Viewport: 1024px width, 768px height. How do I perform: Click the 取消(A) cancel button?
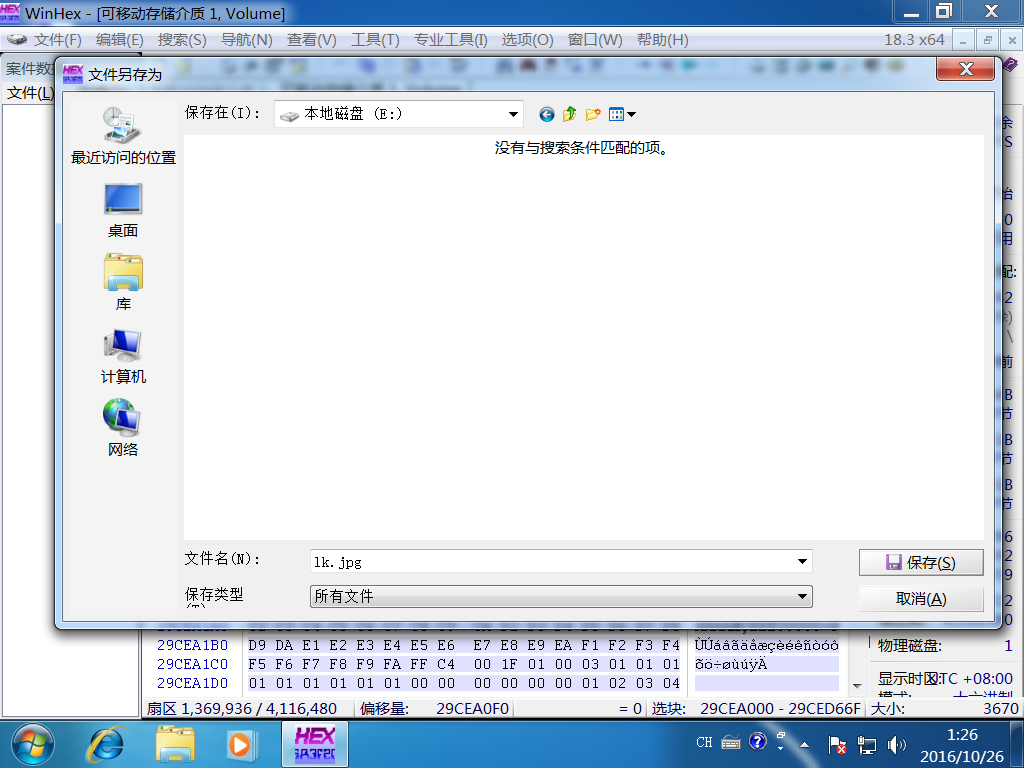click(921, 599)
